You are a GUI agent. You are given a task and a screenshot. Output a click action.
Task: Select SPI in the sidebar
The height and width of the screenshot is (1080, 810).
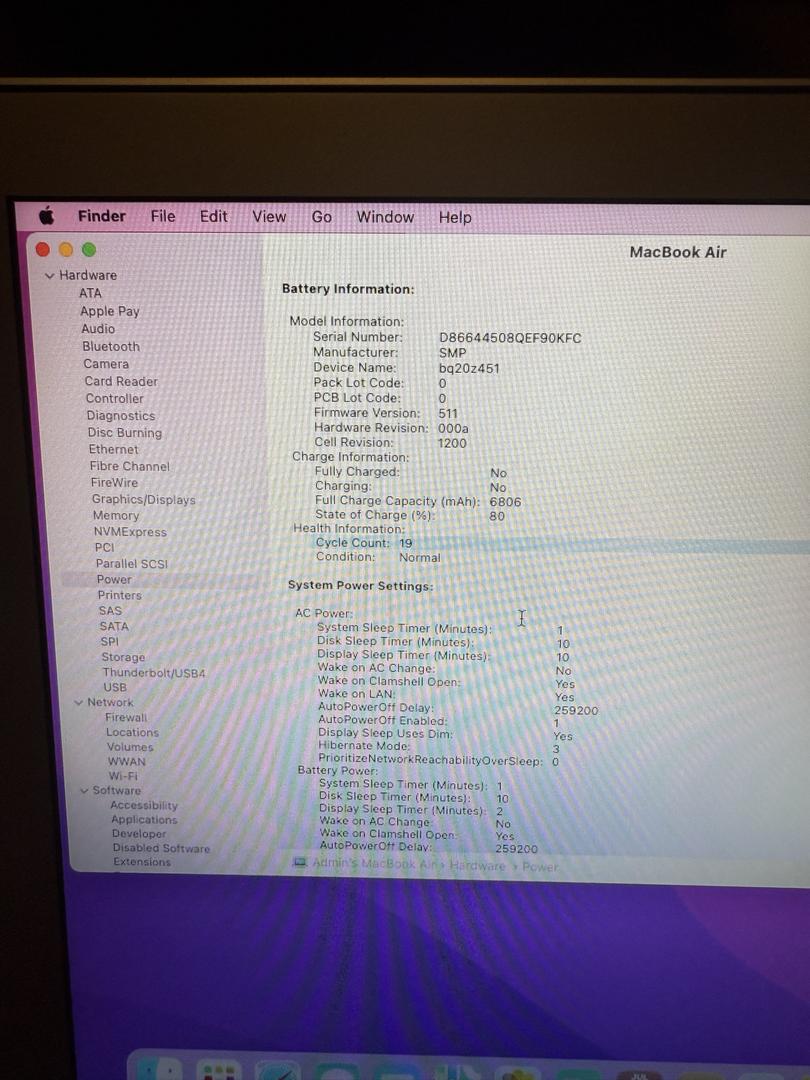tap(110, 641)
